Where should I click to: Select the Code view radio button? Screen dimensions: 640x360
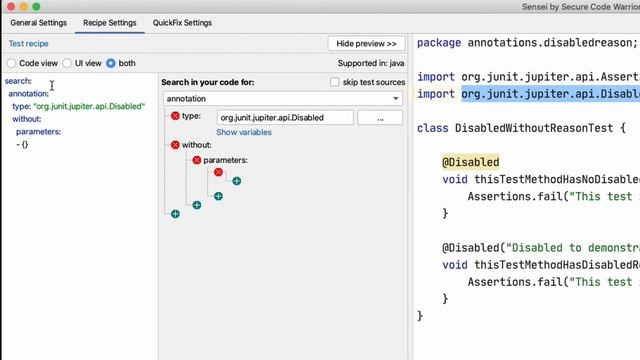coord(11,63)
